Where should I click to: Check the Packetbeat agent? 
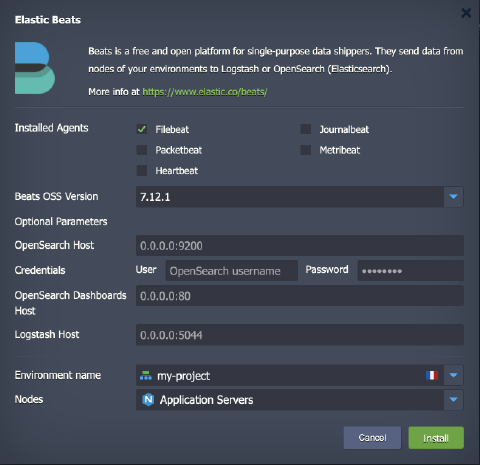click(142, 150)
